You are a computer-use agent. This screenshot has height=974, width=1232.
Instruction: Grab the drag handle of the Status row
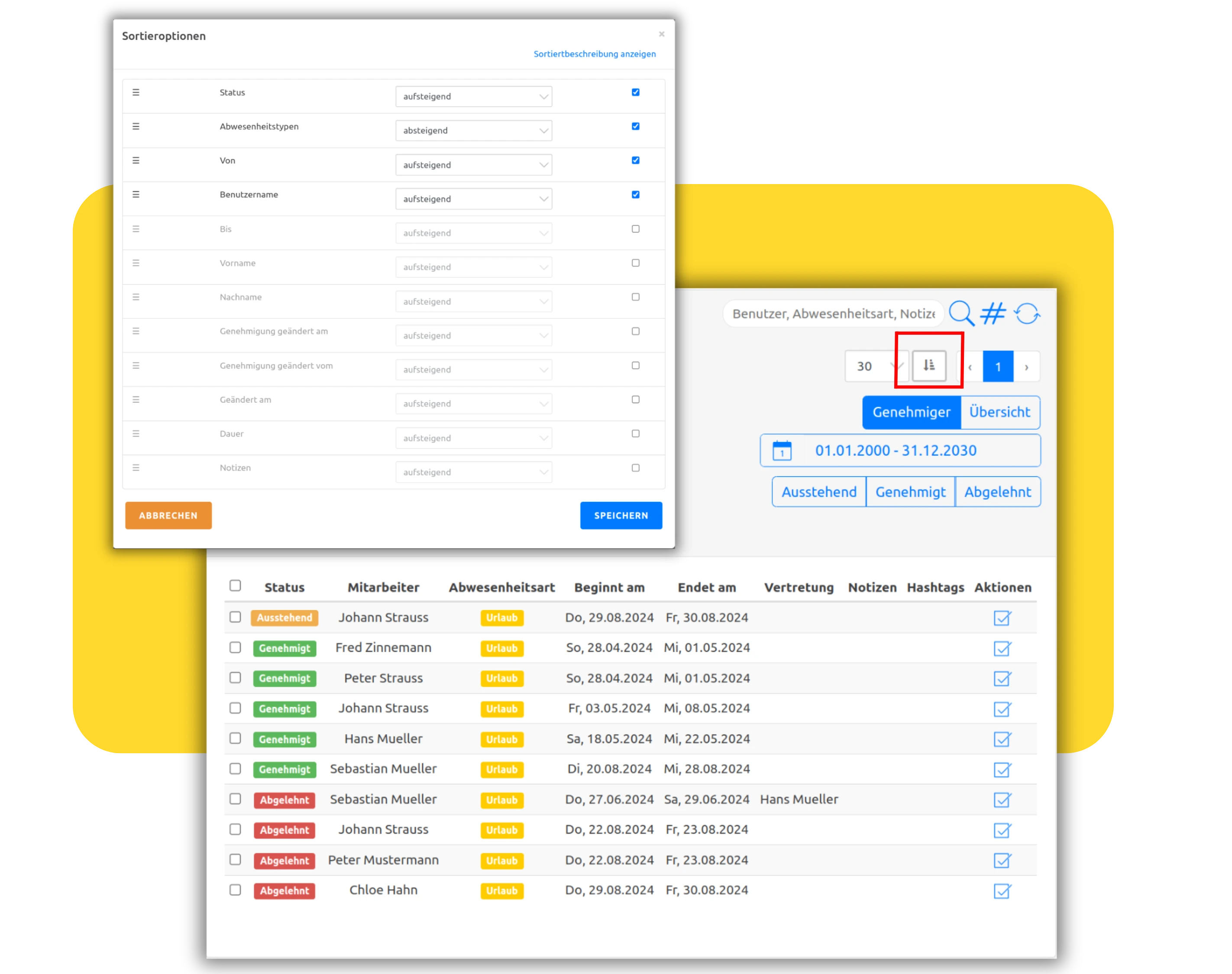[136, 92]
